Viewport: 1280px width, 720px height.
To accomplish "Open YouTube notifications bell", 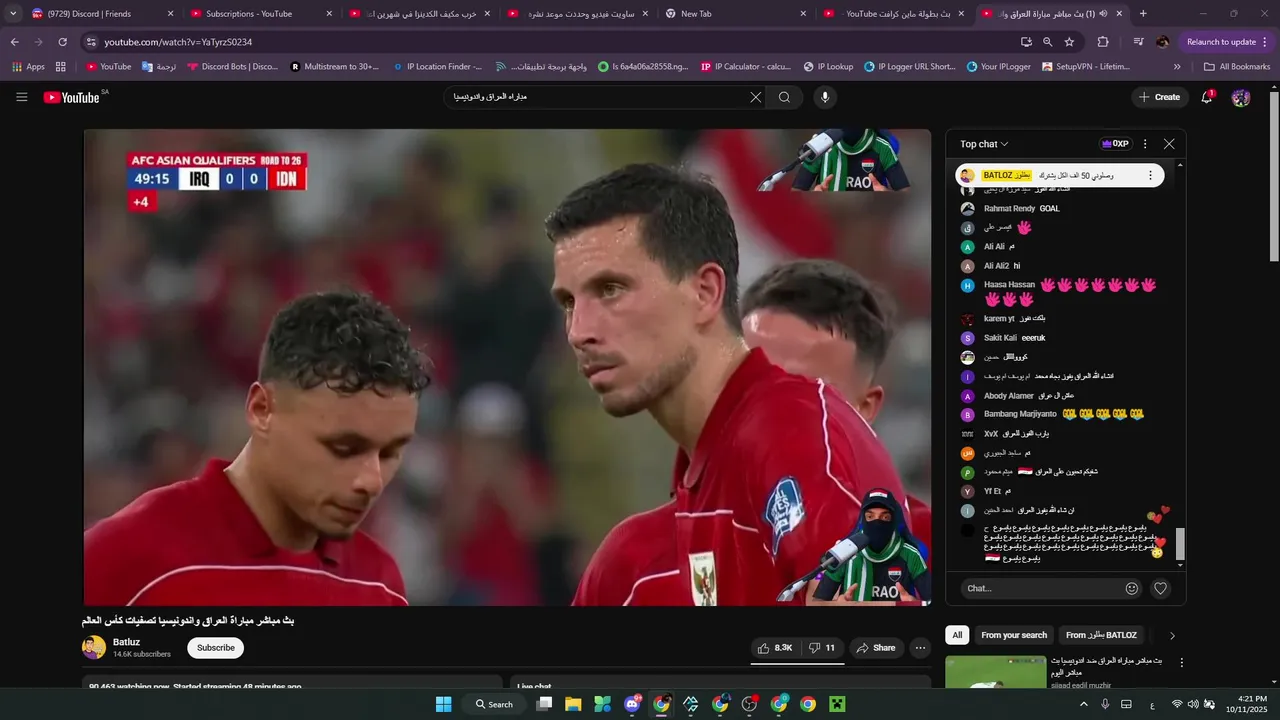I will pos(1207,97).
